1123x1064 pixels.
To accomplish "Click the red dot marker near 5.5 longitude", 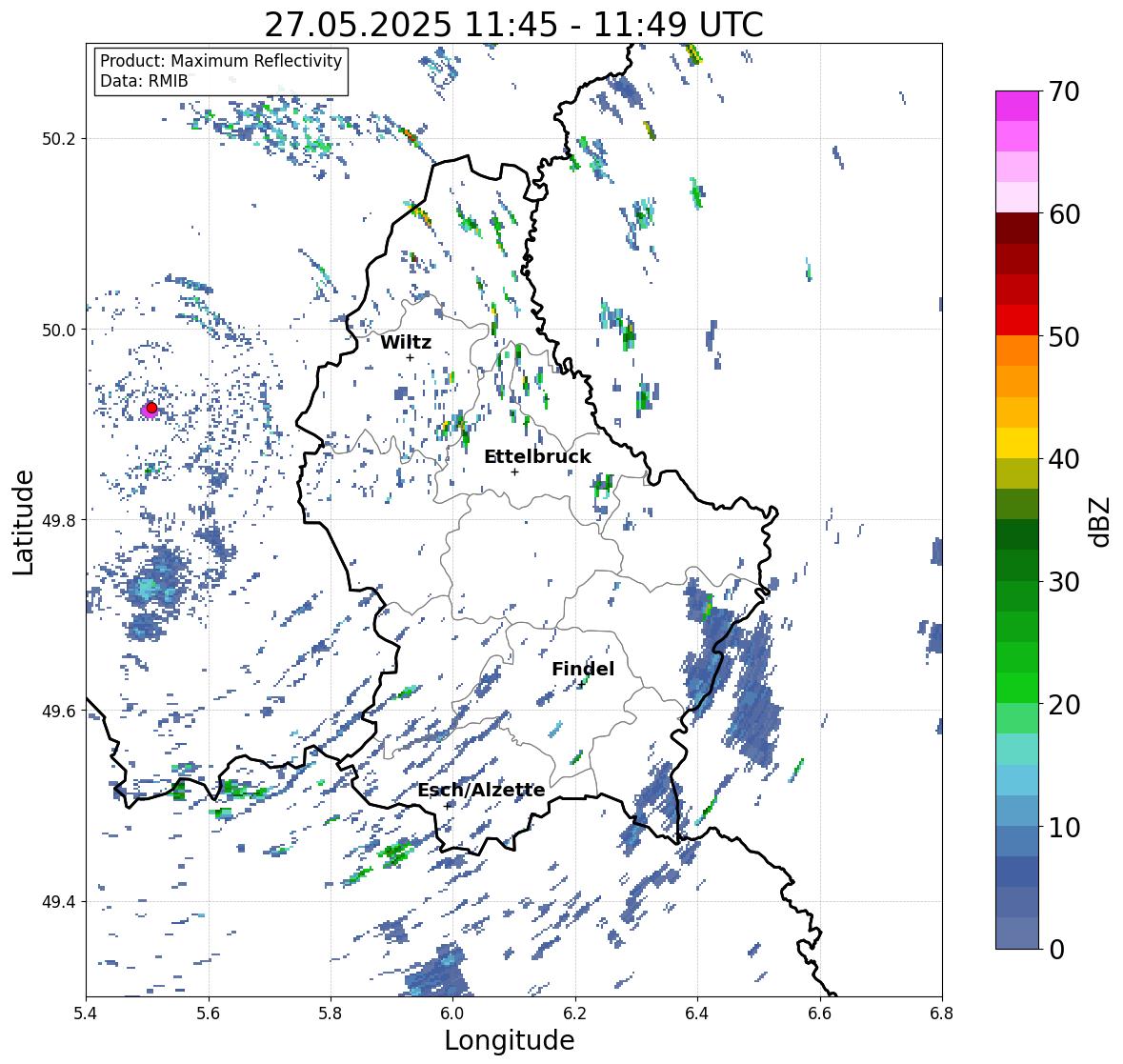I will pyautogui.click(x=151, y=408).
